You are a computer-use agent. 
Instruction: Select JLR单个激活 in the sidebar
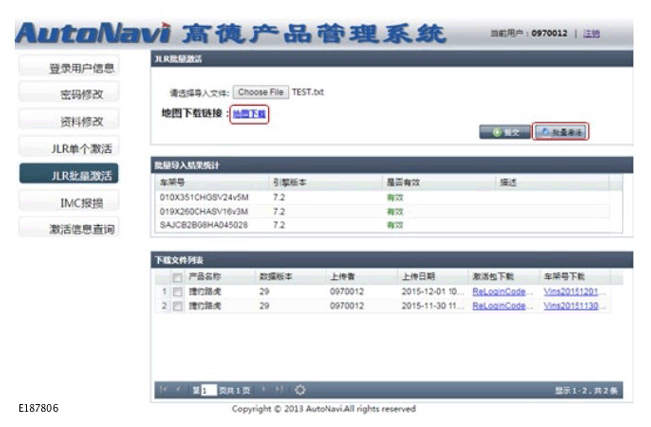[x=69, y=148]
